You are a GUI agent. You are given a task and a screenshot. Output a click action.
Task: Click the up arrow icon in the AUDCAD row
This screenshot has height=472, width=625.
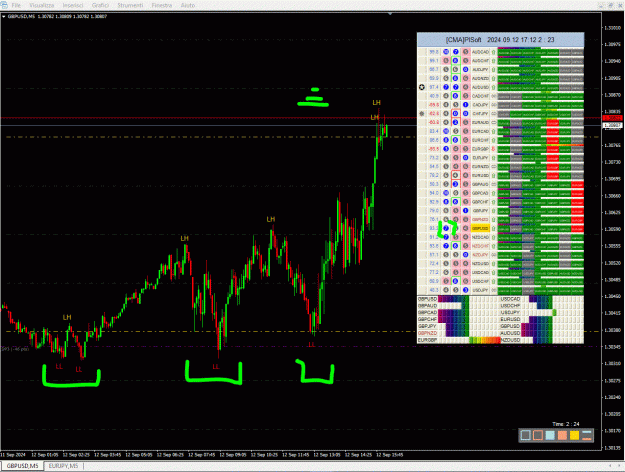(x=493, y=52)
